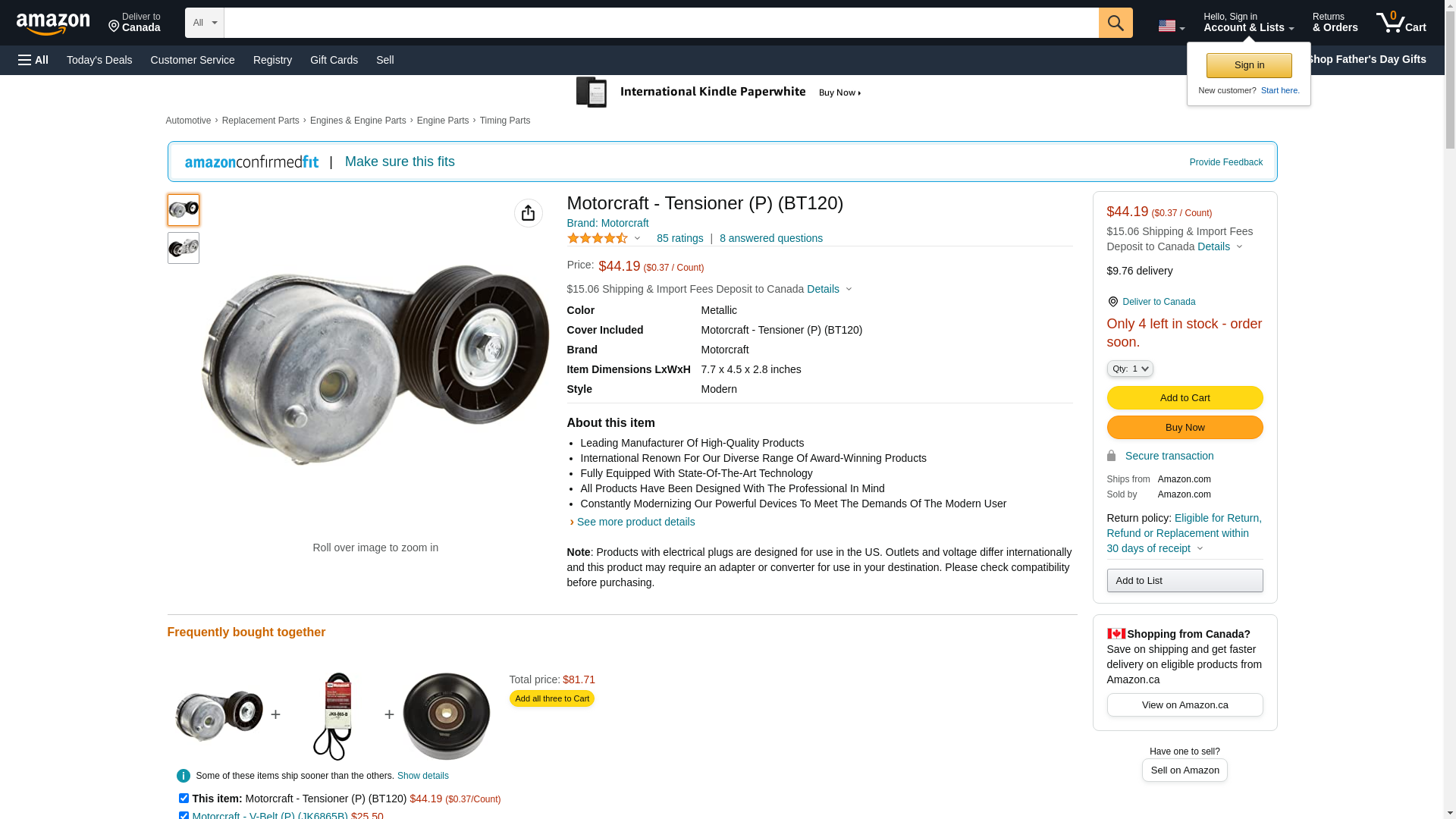Click the star rating icons
Screen dimensions: 1456x819
(598, 238)
